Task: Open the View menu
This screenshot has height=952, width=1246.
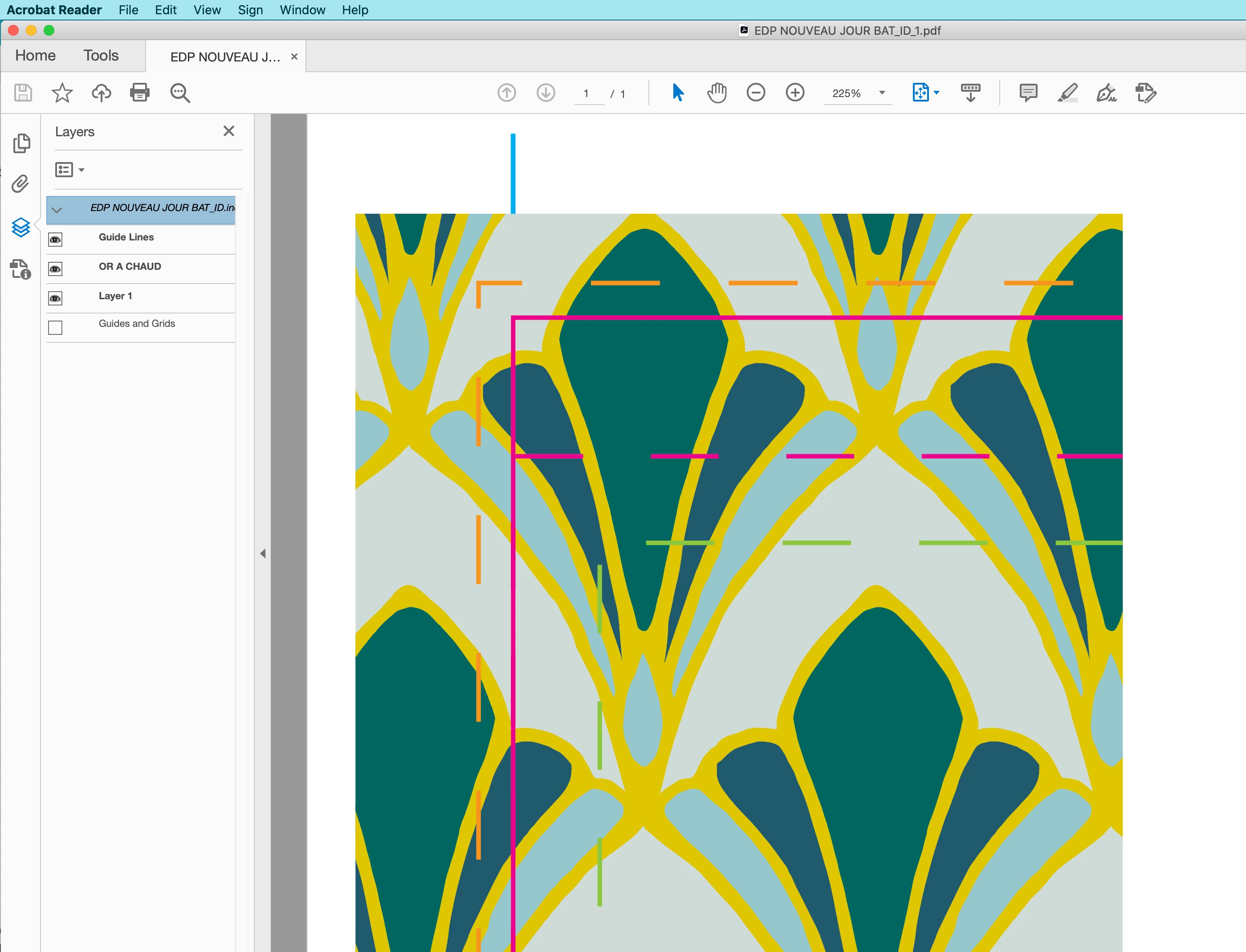Action: [207, 10]
